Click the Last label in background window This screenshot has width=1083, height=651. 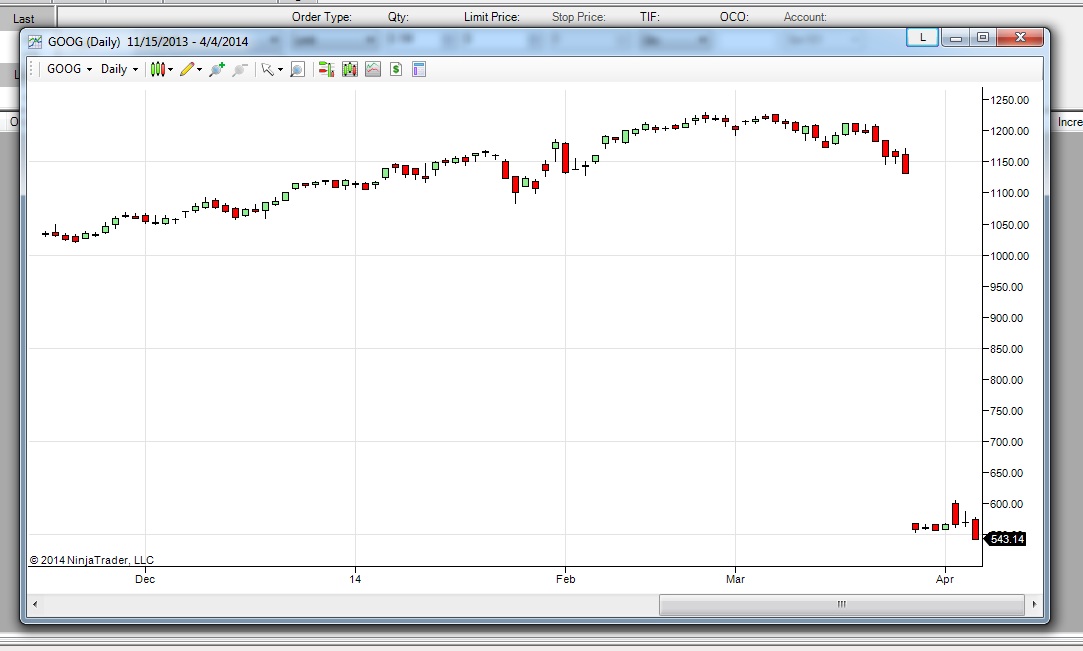(23, 19)
